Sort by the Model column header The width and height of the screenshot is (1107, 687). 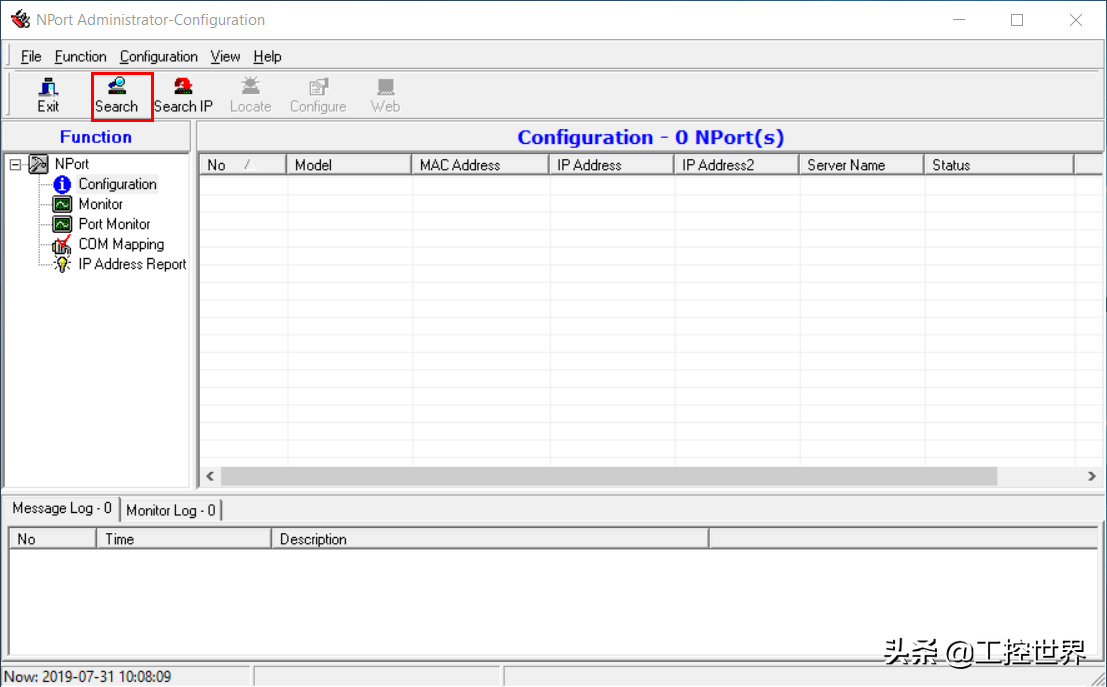click(348, 165)
